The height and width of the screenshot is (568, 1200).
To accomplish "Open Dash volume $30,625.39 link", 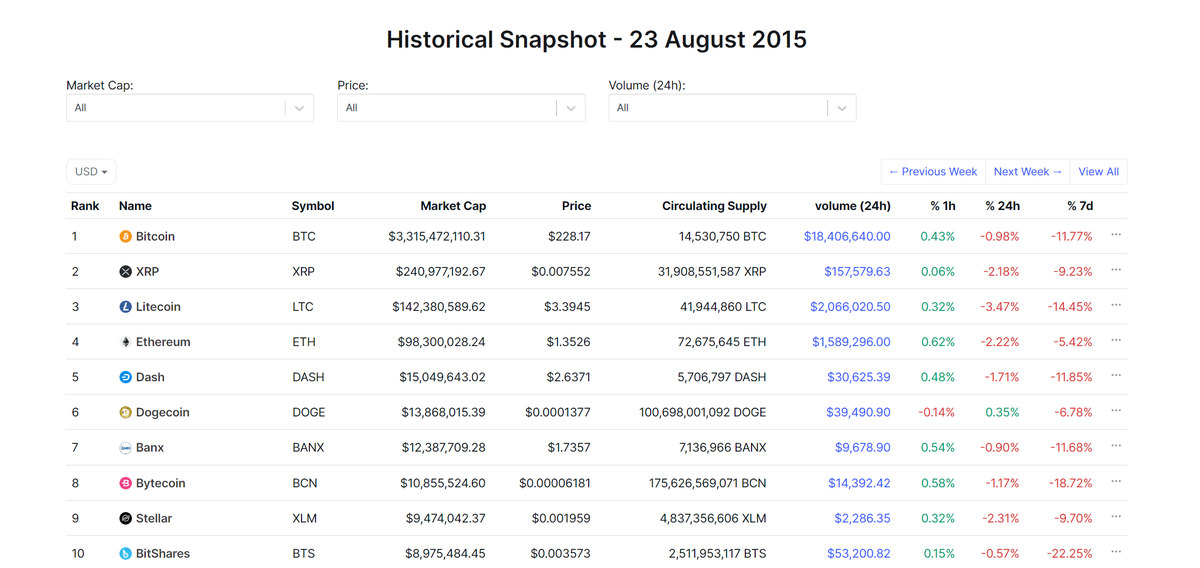I will 859,378.
